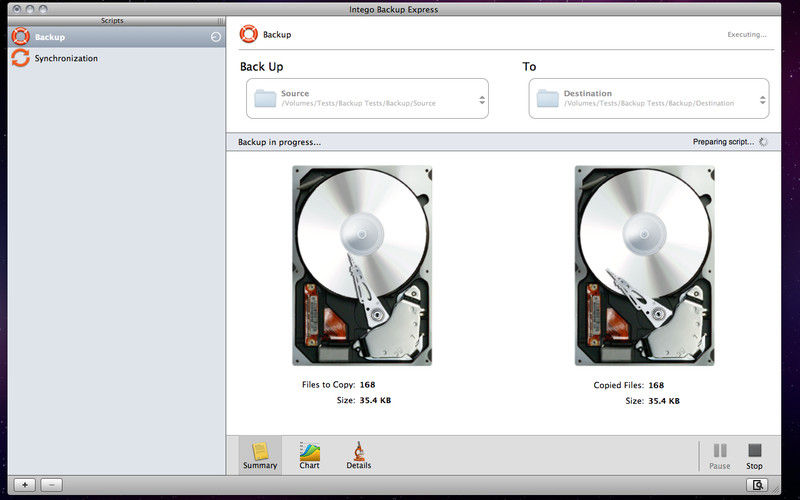The image size is (800, 500).
Task: Click the log viewer icon button at the bottom right
Action: 758,485
